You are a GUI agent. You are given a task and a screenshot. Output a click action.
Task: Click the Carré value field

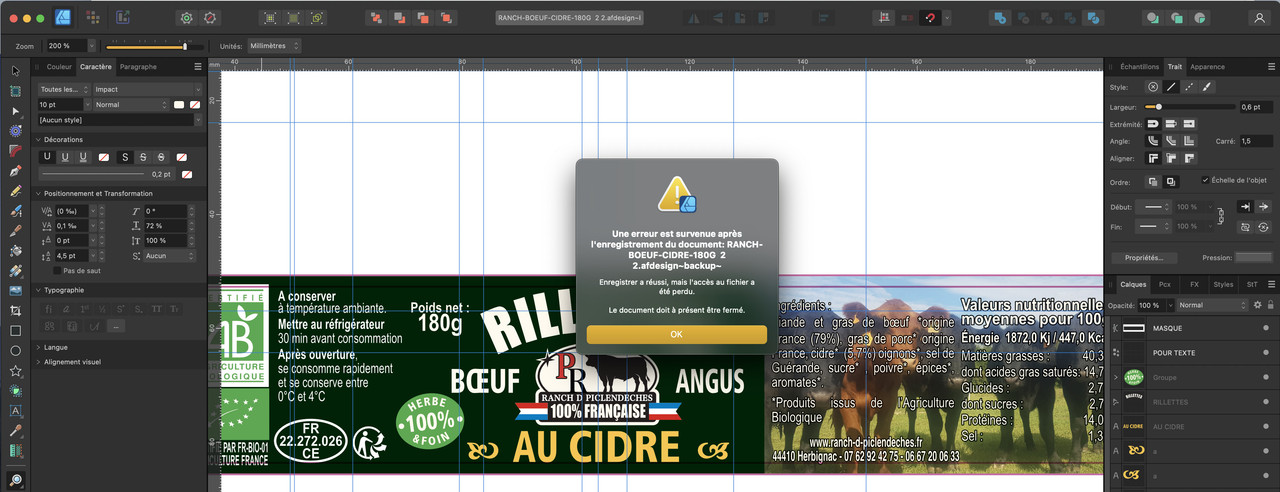click(x=1256, y=141)
